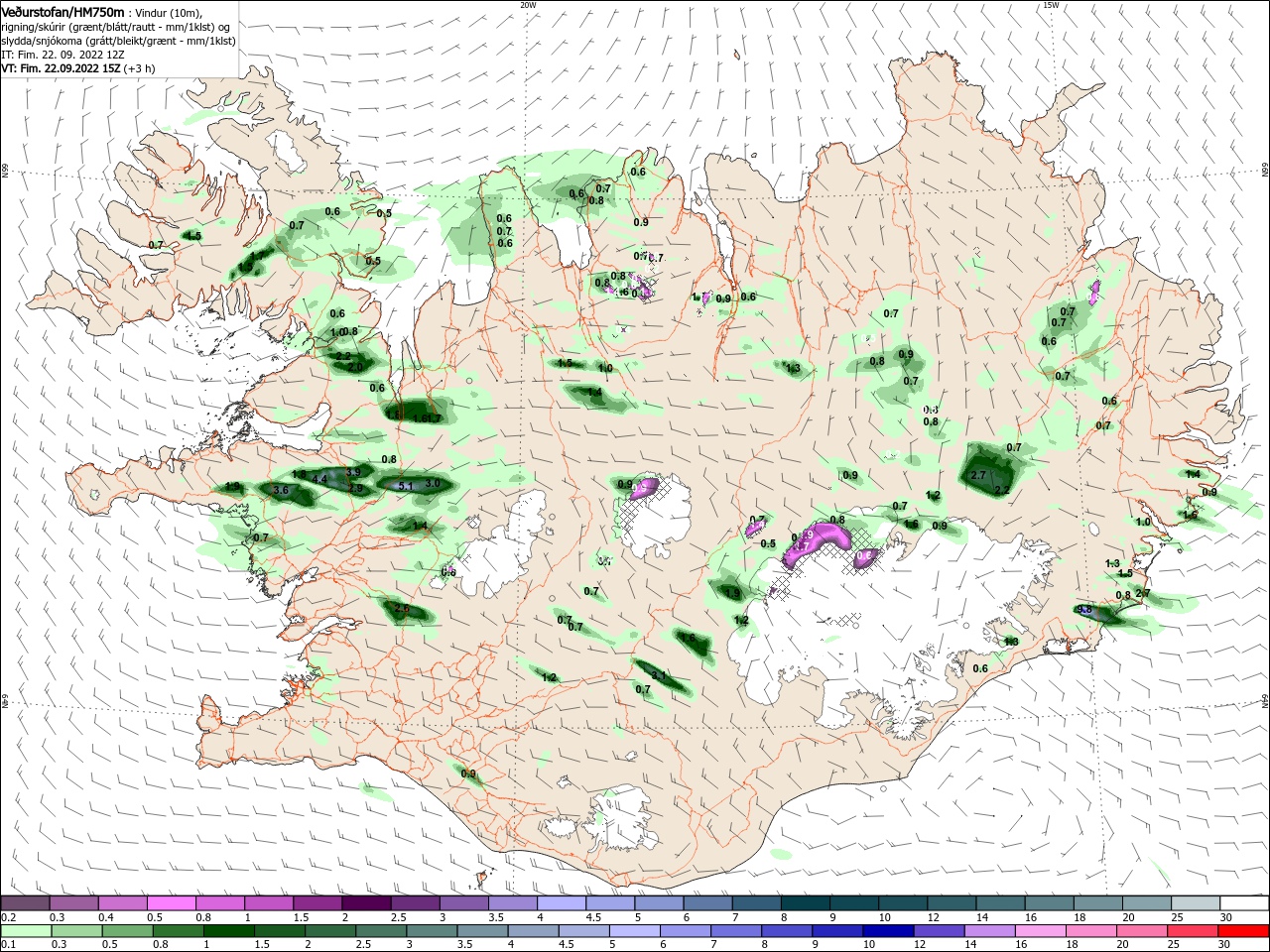
Task: Click the 20W longitude label
Action: point(528,5)
